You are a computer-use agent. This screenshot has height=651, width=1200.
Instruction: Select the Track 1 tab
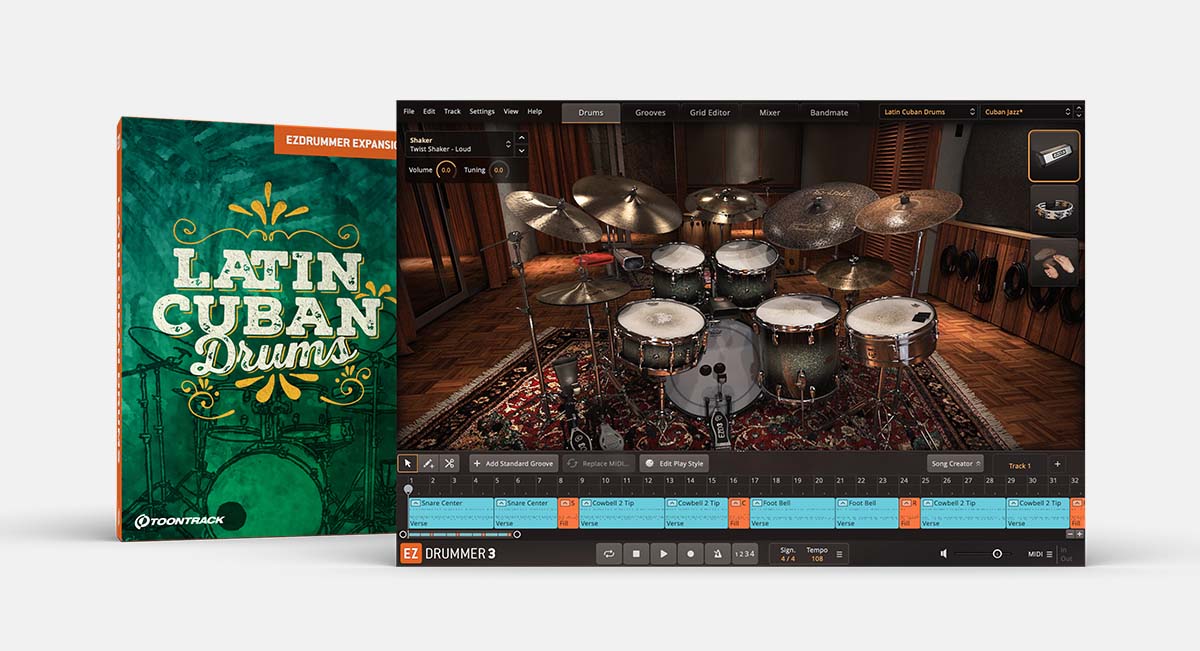point(1019,465)
